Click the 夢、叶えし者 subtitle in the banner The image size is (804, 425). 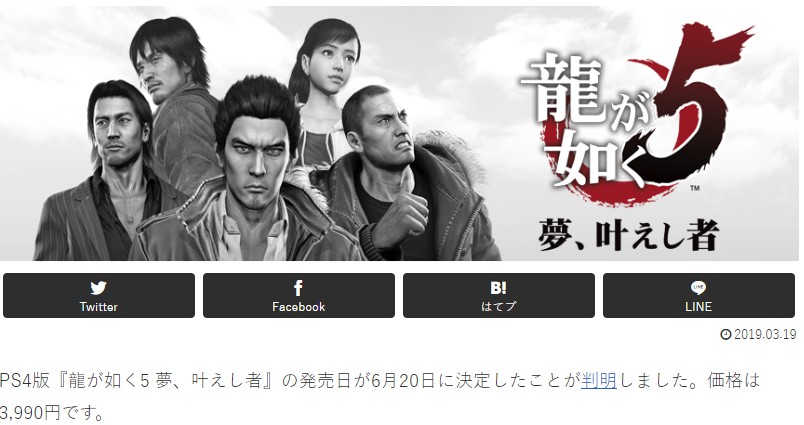[x=629, y=234]
